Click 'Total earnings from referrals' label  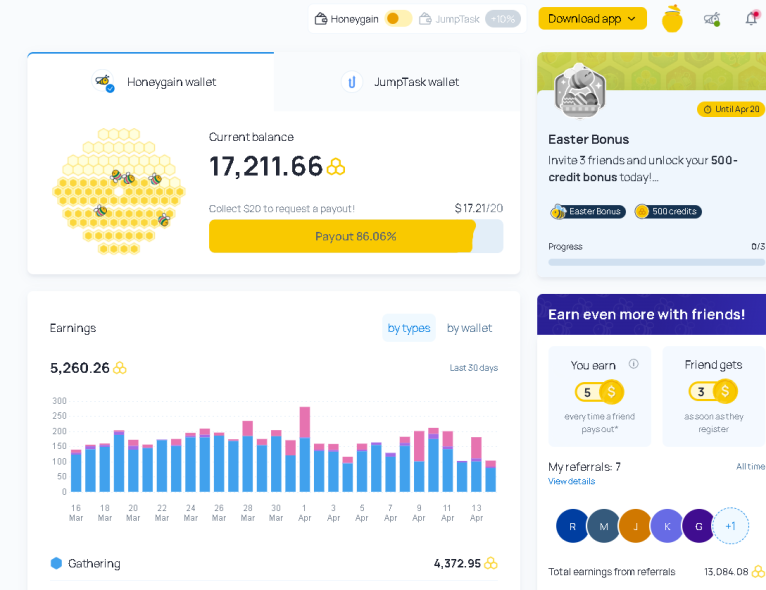612,572
